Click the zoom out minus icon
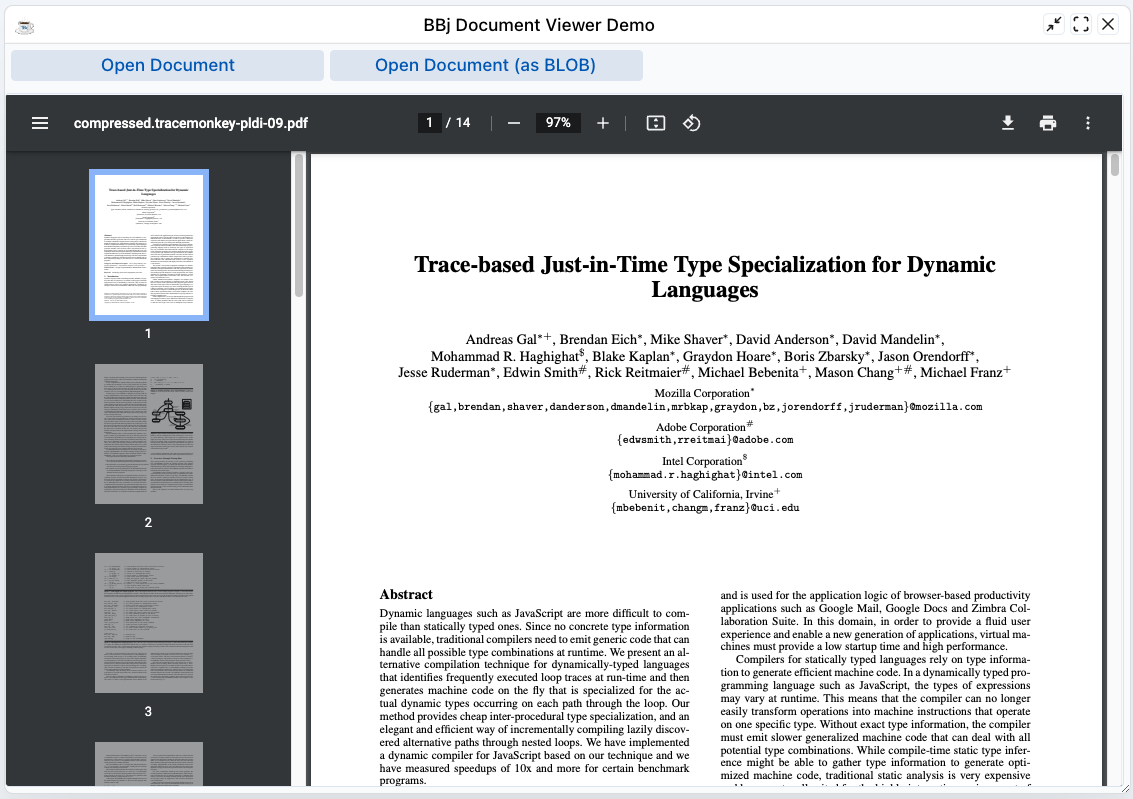This screenshot has height=799, width=1133. [514, 123]
